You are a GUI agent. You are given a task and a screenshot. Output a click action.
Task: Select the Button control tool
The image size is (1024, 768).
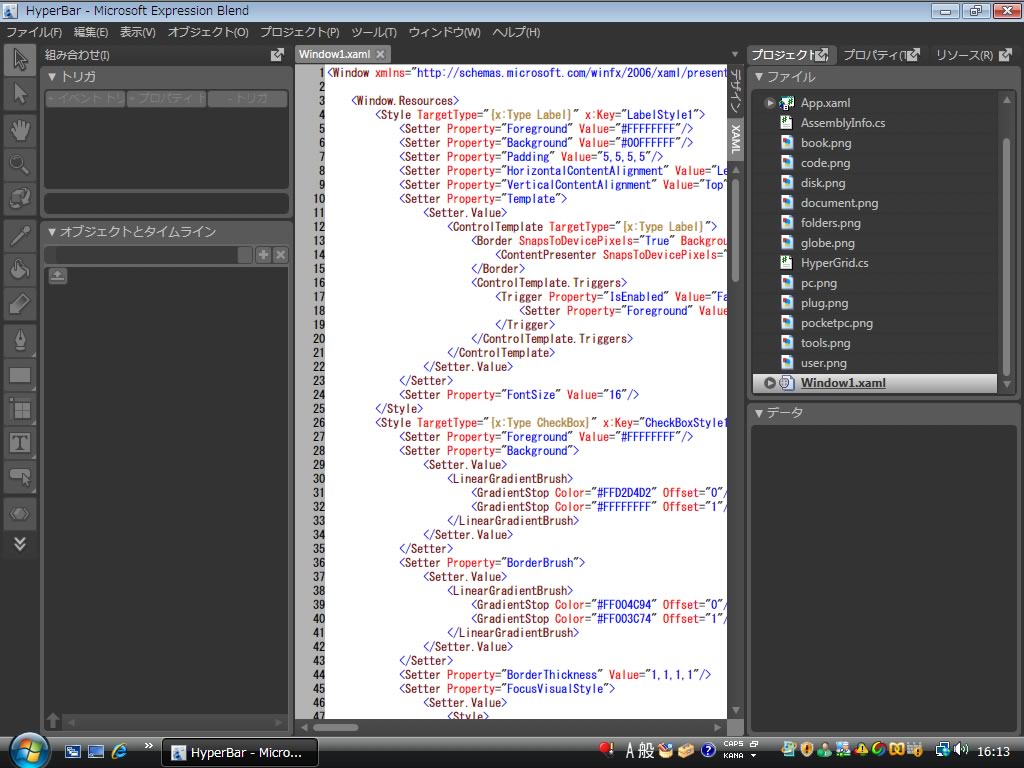click(20, 478)
